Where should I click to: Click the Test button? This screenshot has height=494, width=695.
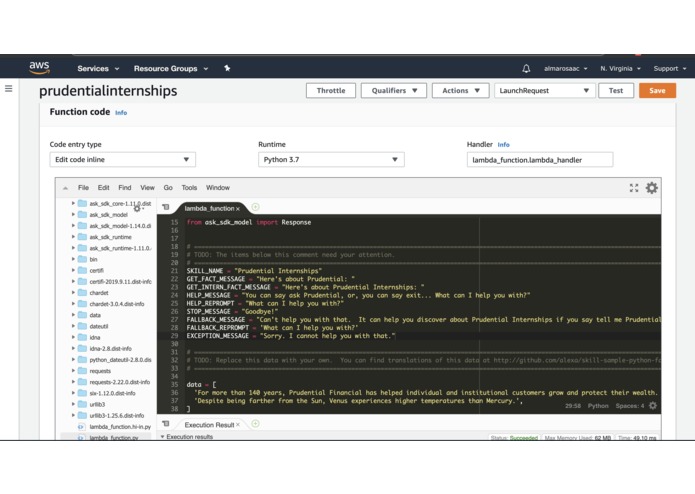[x=616, y=90]
